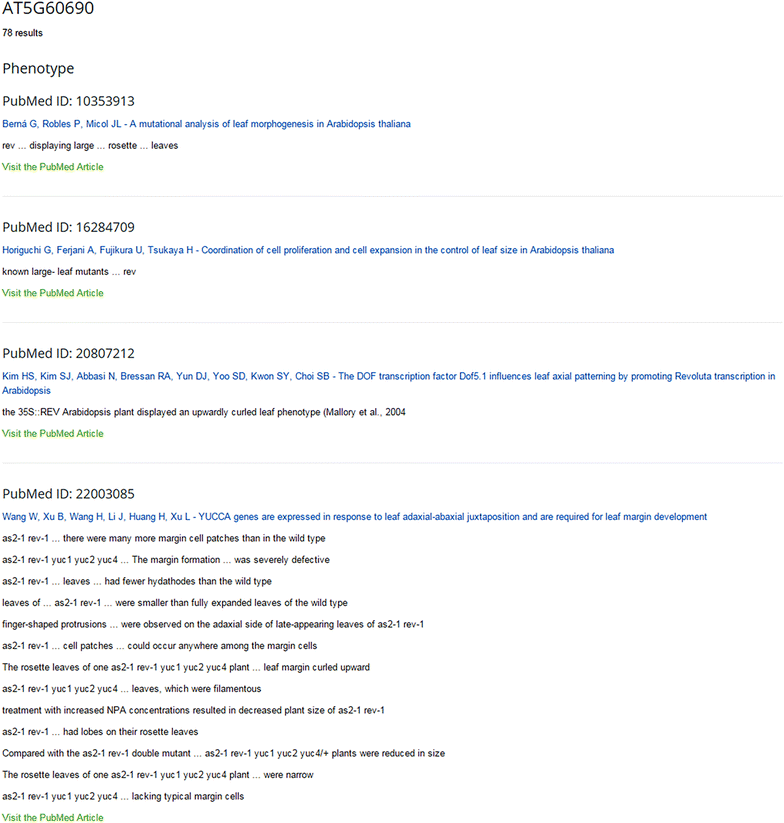Click the 'rev ... displaying large rosette leaves' snippet
784x823 pixels.
90,145
